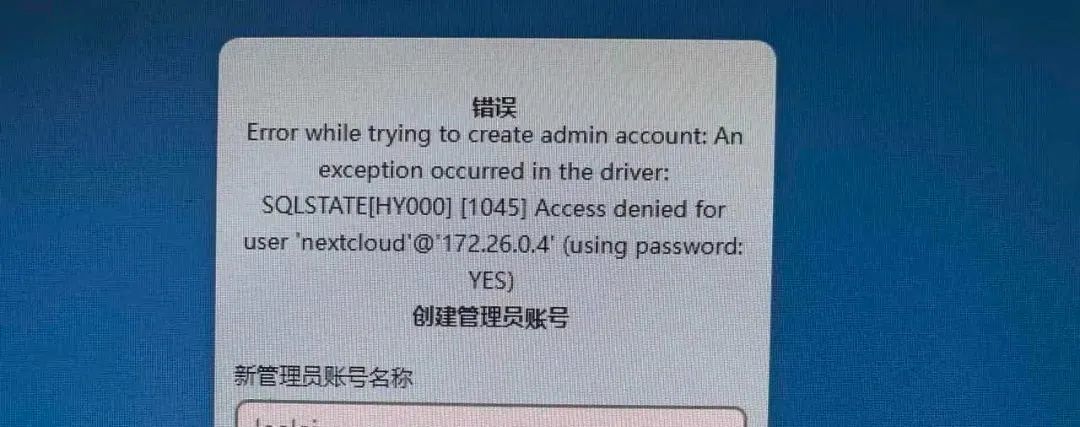Click the word "driver:" in the error message
This screenshot has height=427, width=1080.
tap(632, 171)
